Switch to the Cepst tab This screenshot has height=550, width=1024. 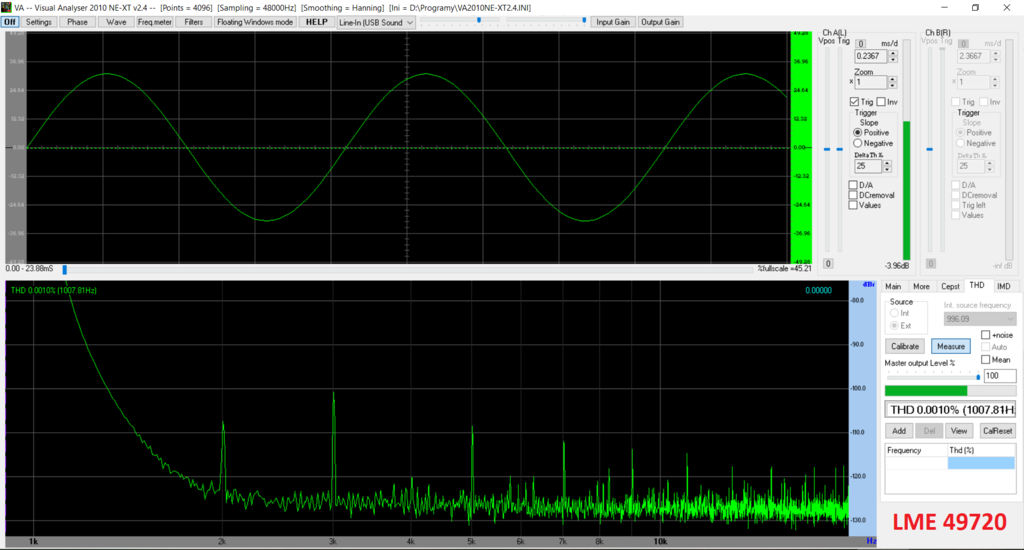click(949, 286)
